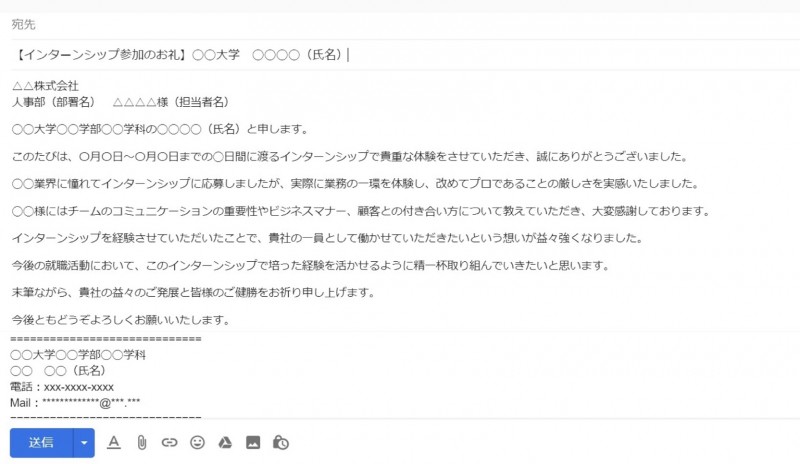Viewport: 800px width, 464px height.
Task: Insert a photo with the image icon
Action: (x=253, y=443)
